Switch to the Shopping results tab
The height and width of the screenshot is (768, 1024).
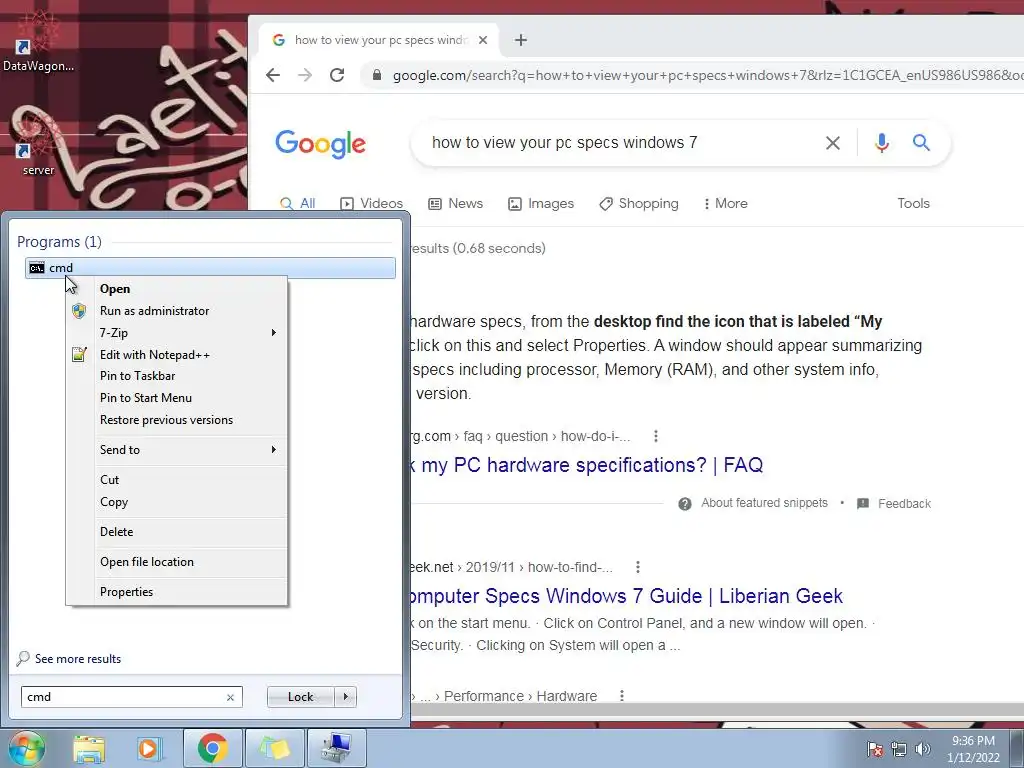click(x=639, y=204)
